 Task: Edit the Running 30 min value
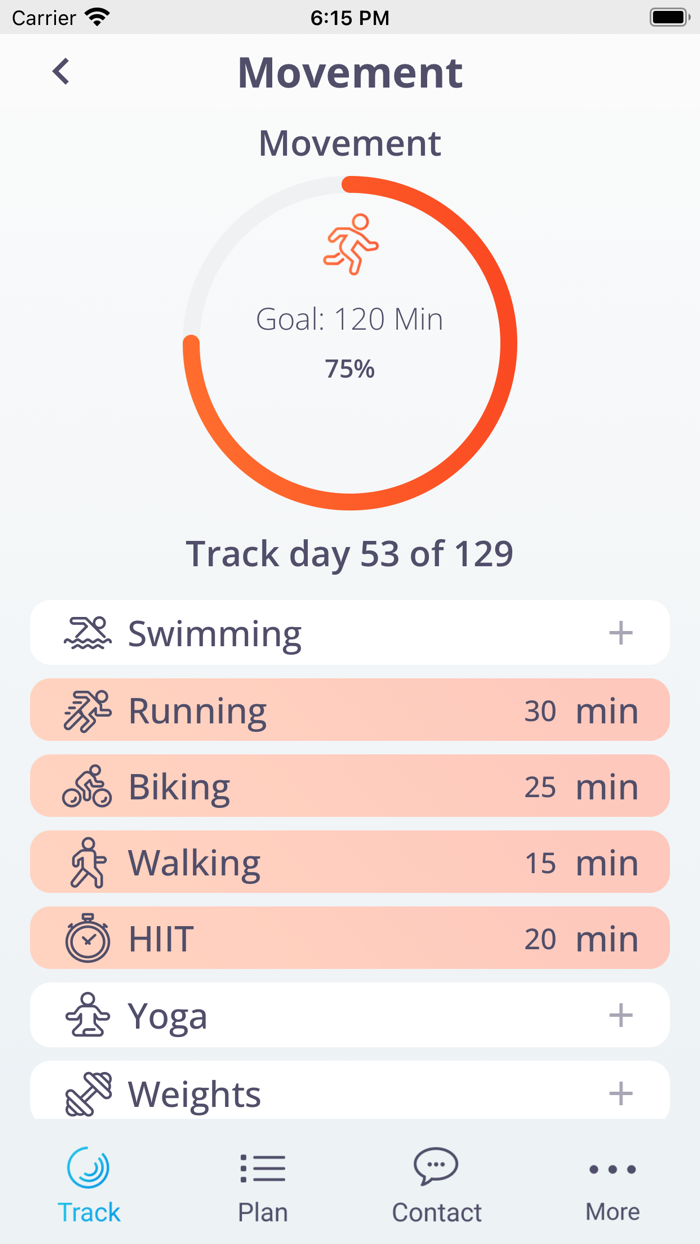(540, 711)
